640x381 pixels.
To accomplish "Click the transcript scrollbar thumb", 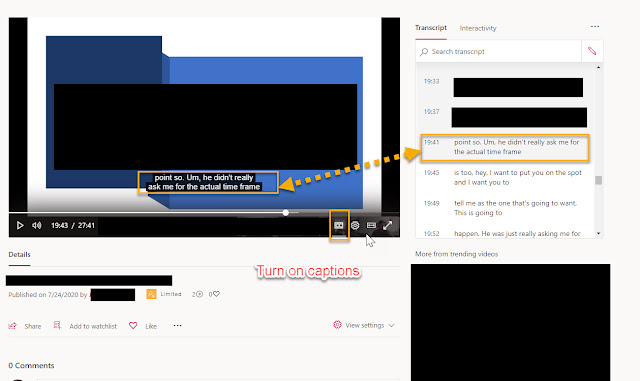I will point(598,180).
